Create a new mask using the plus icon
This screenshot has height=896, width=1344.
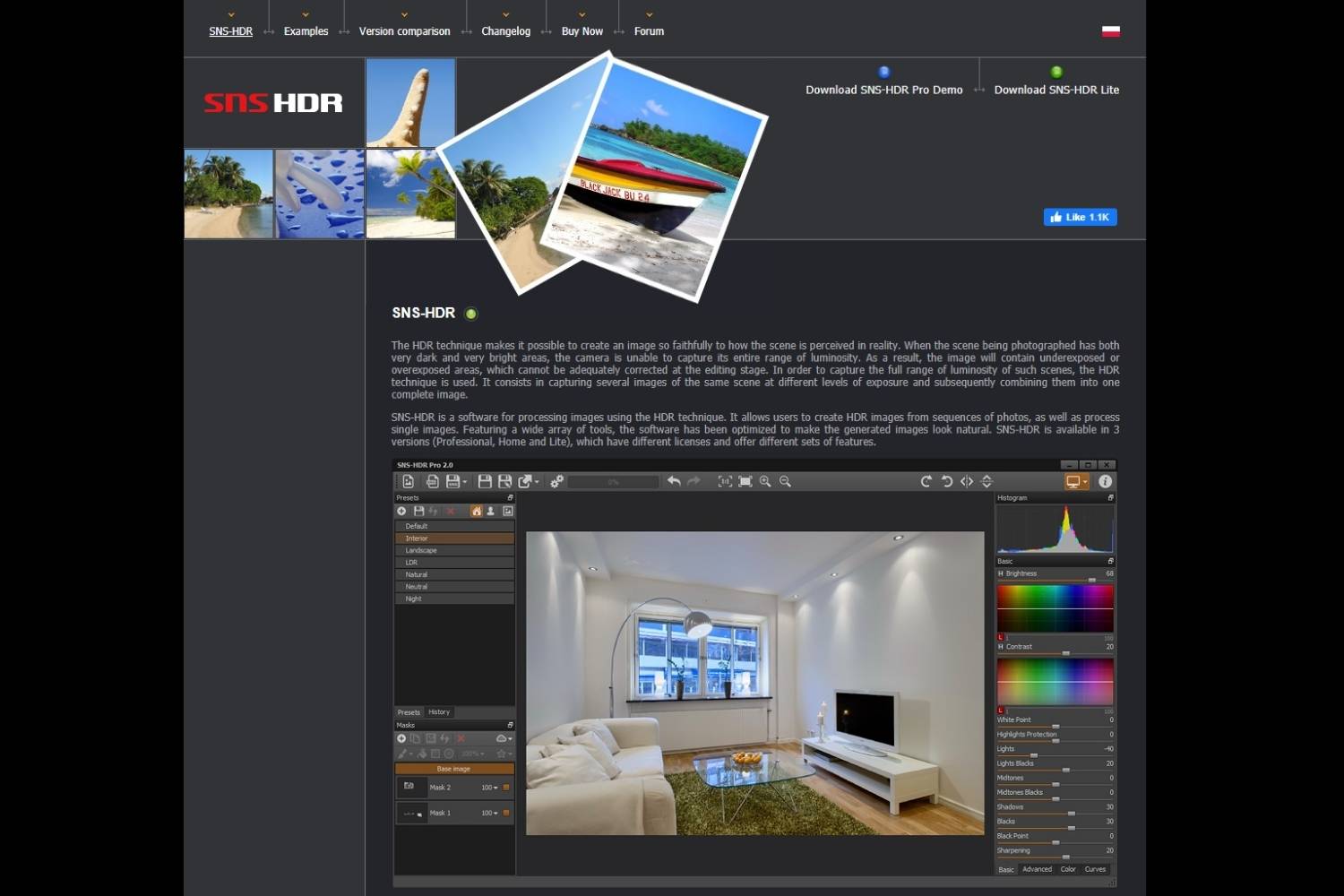[401, 738]
